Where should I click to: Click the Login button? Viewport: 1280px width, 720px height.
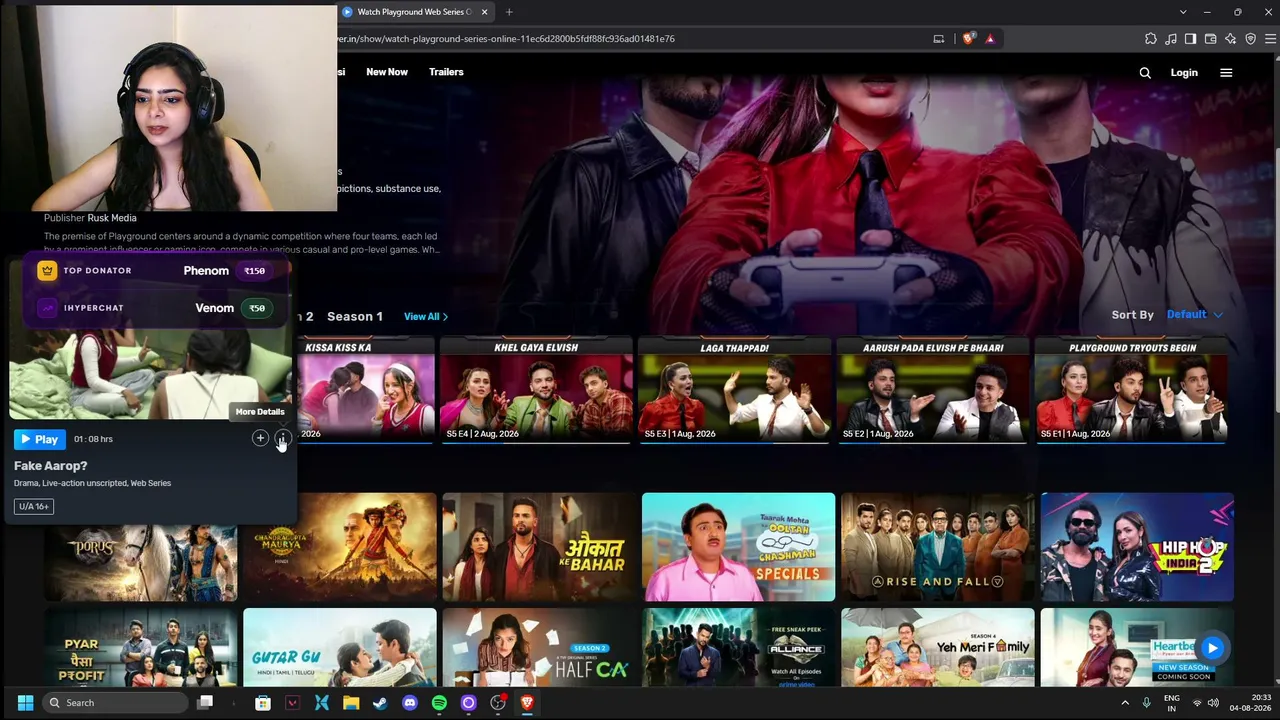point(1184,72)
